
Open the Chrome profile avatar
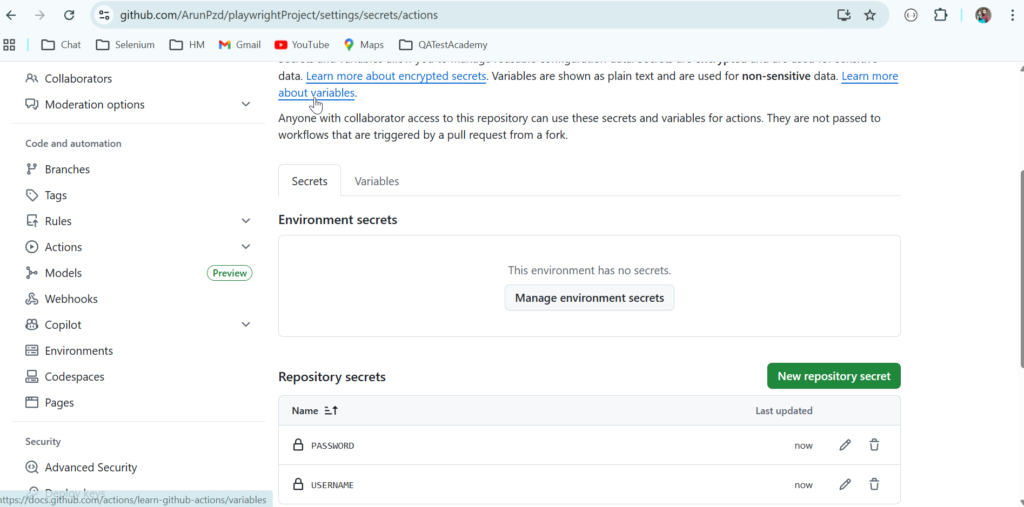983,15
